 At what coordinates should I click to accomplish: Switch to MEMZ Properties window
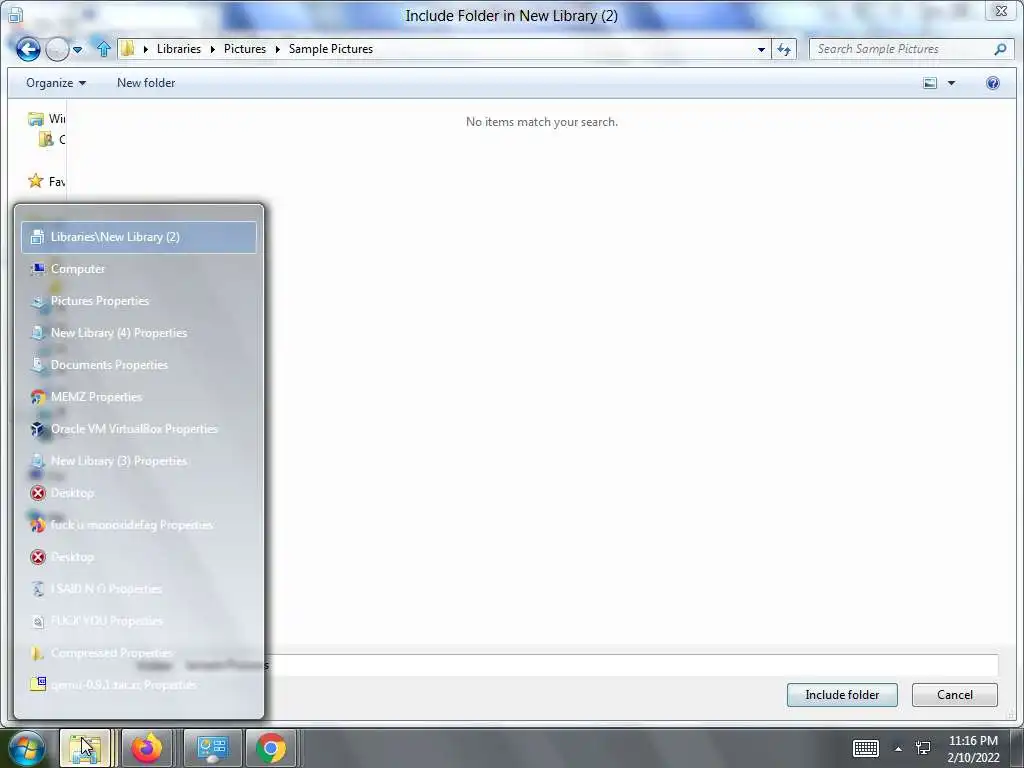[x=139, y=397]
